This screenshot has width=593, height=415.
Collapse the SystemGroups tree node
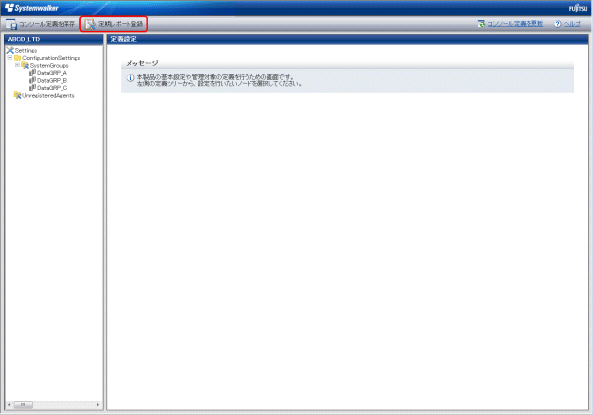tap(17, 65)
